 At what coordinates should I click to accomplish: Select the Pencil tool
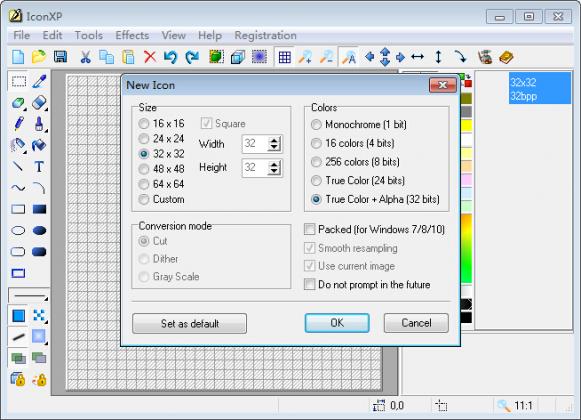click(x=18, y=123)
